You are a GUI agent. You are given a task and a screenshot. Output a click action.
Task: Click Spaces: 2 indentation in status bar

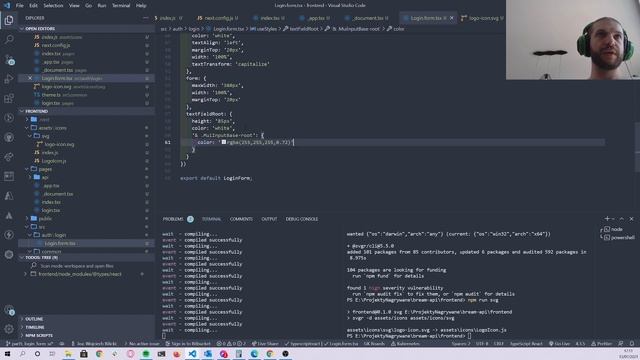coord(461,344)
